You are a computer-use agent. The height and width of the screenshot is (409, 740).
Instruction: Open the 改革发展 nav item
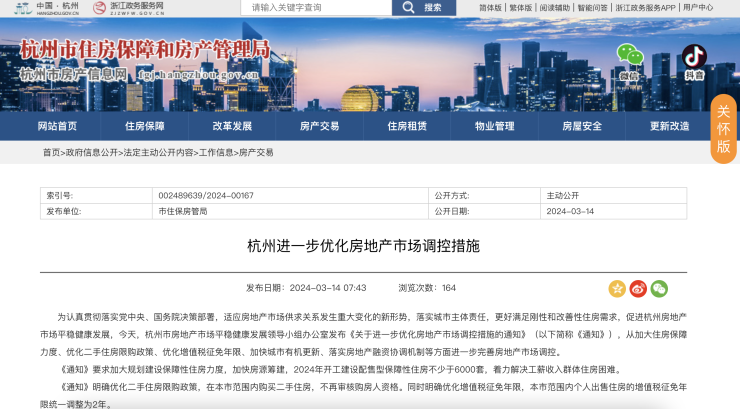[x=232, y=126]
